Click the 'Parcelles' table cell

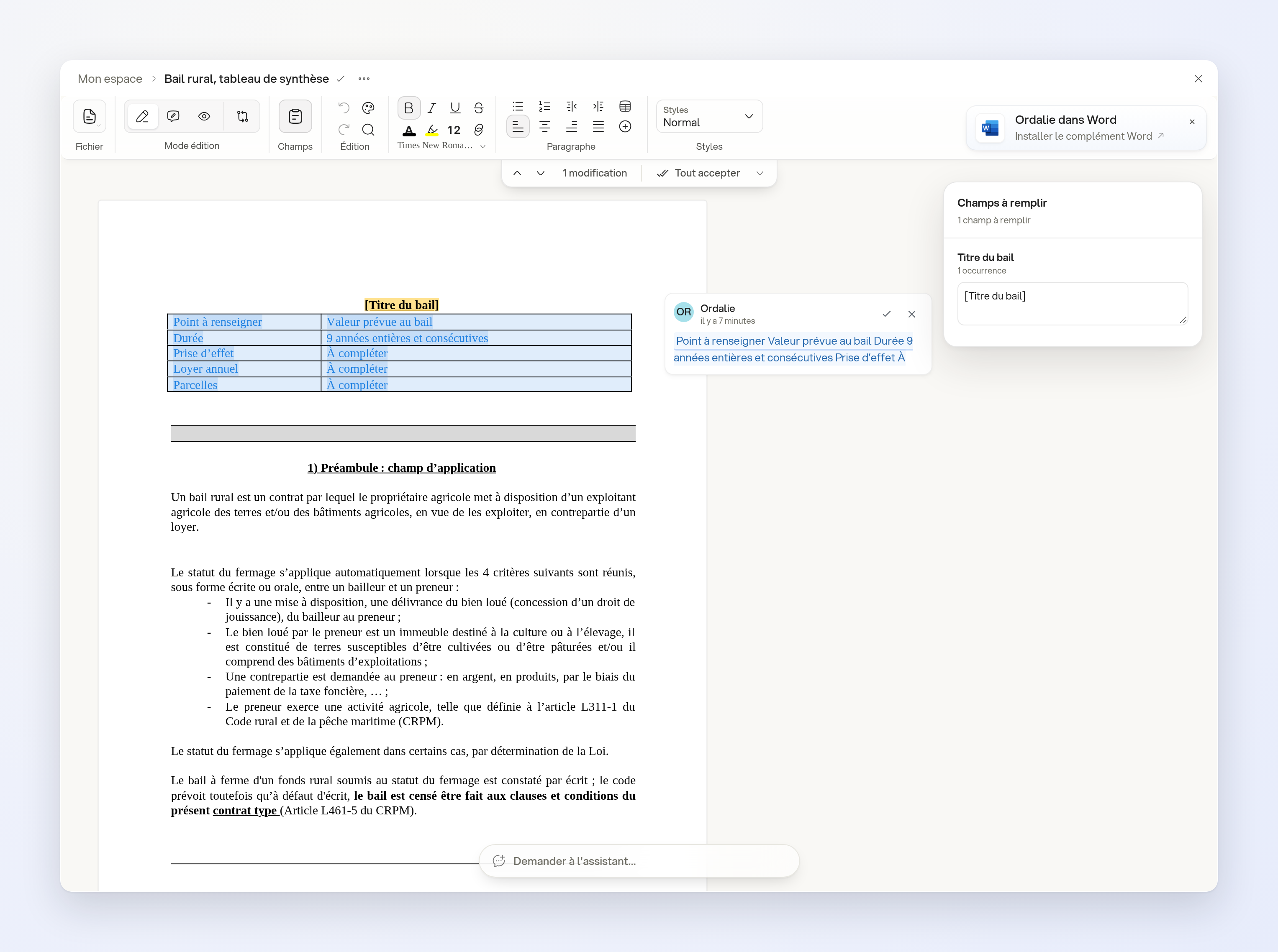click(244, 385)
